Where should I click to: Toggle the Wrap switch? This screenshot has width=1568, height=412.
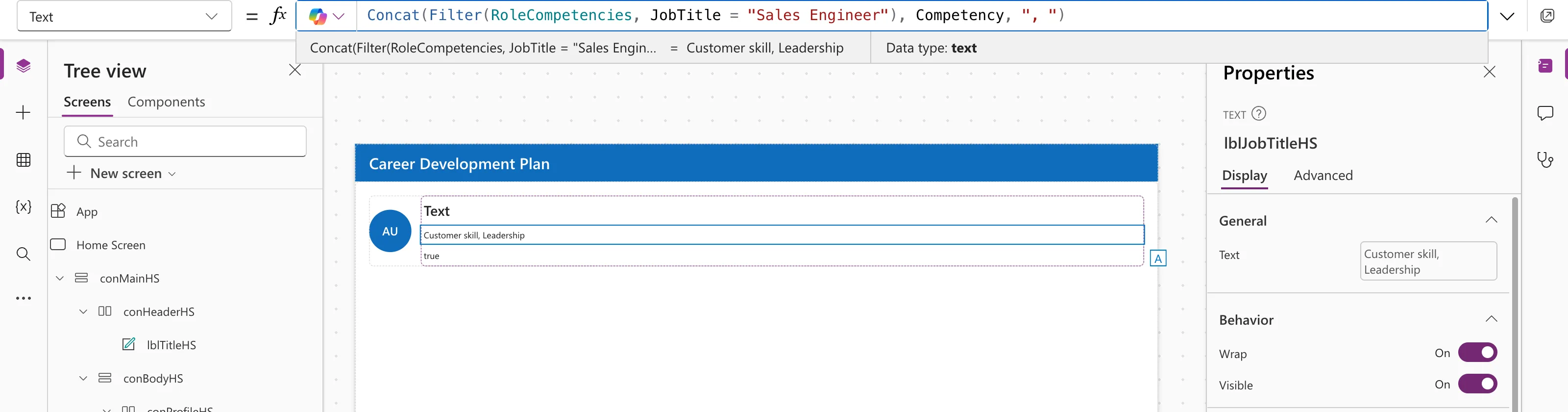click(1477, 353)
